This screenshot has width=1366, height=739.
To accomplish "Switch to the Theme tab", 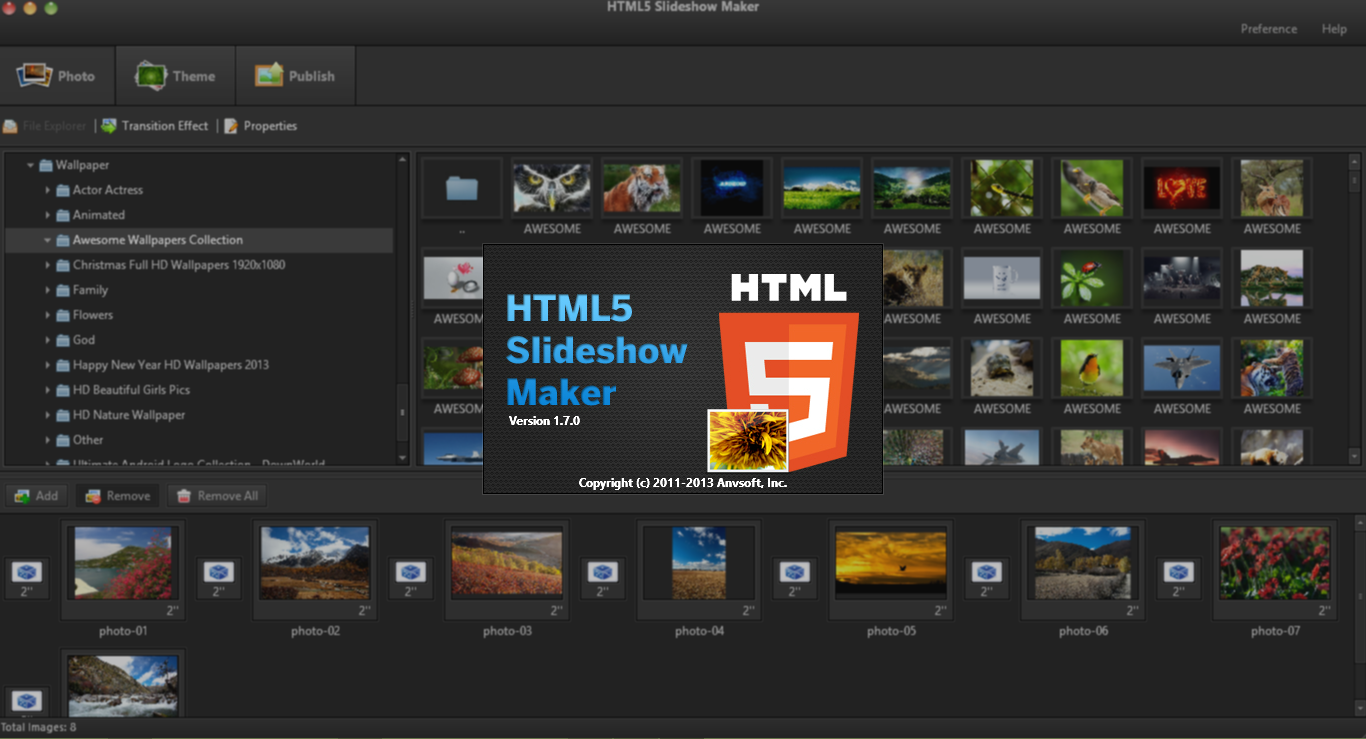I will tap(176, 76).
